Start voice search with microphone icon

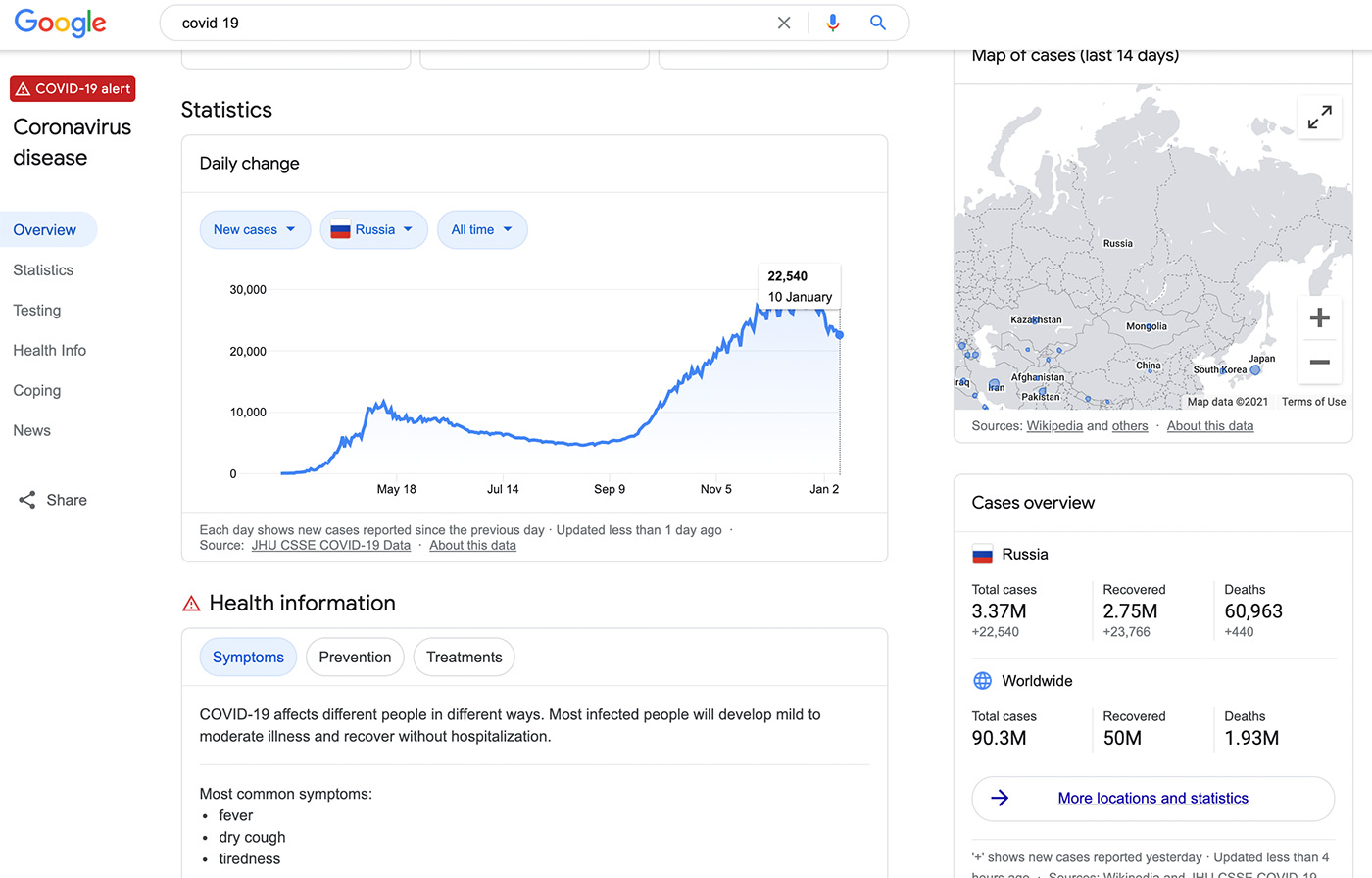click(x=832, y=23)
